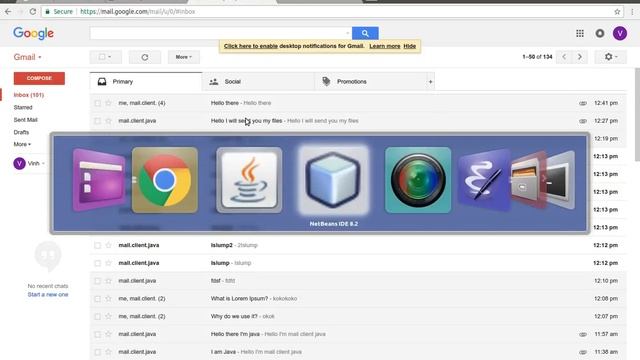Click the Google logo

33,33
